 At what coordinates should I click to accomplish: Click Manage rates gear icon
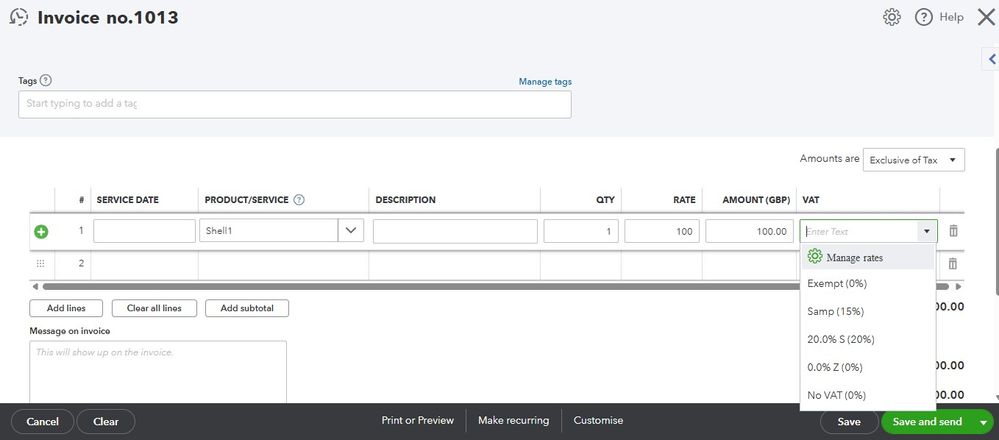coord(814,257)
